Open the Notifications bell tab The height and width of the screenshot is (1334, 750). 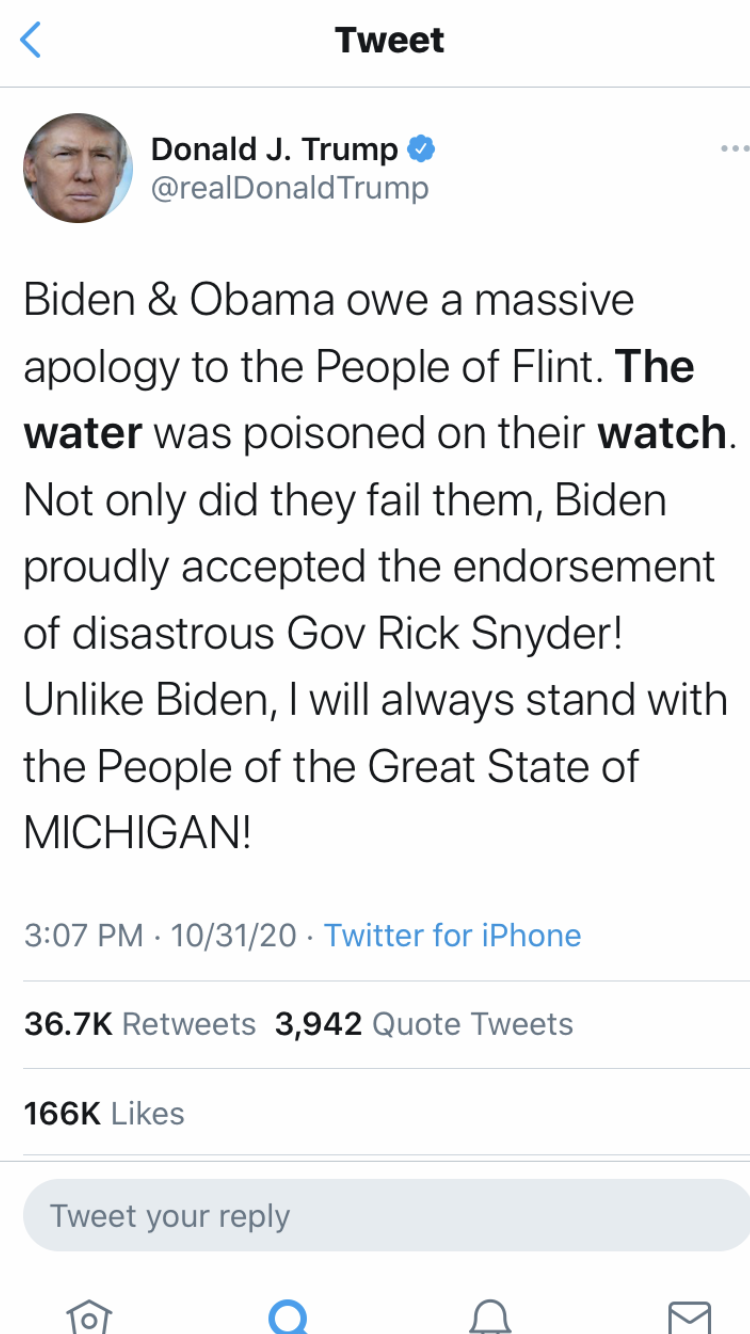pyautogui.click(x=489, y=1316)
